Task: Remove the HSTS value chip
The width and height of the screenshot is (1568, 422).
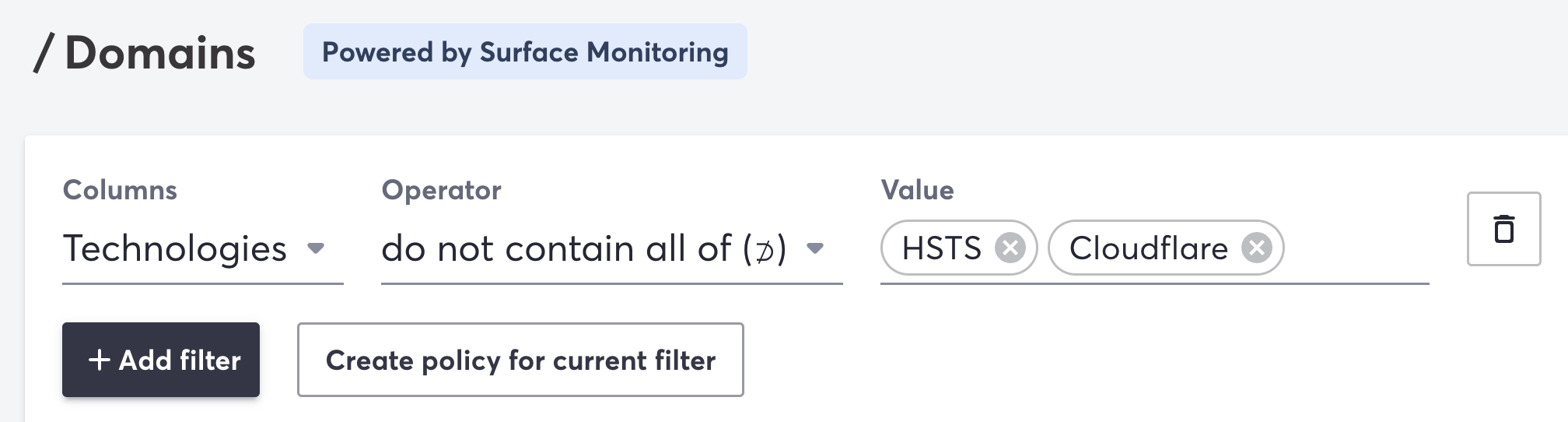Action: click(1010, 248)
